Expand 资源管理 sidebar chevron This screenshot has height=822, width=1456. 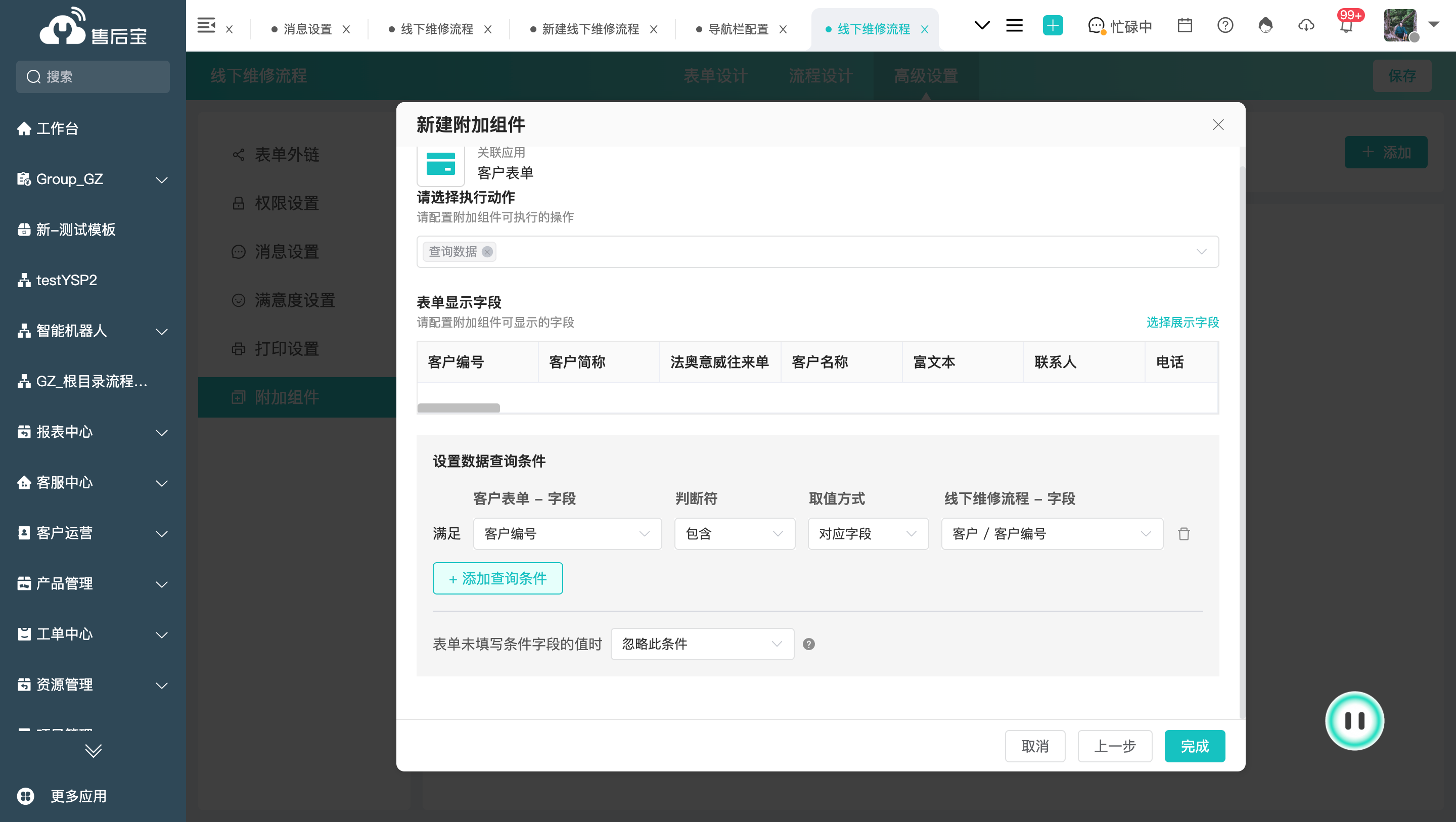(162, 685)
